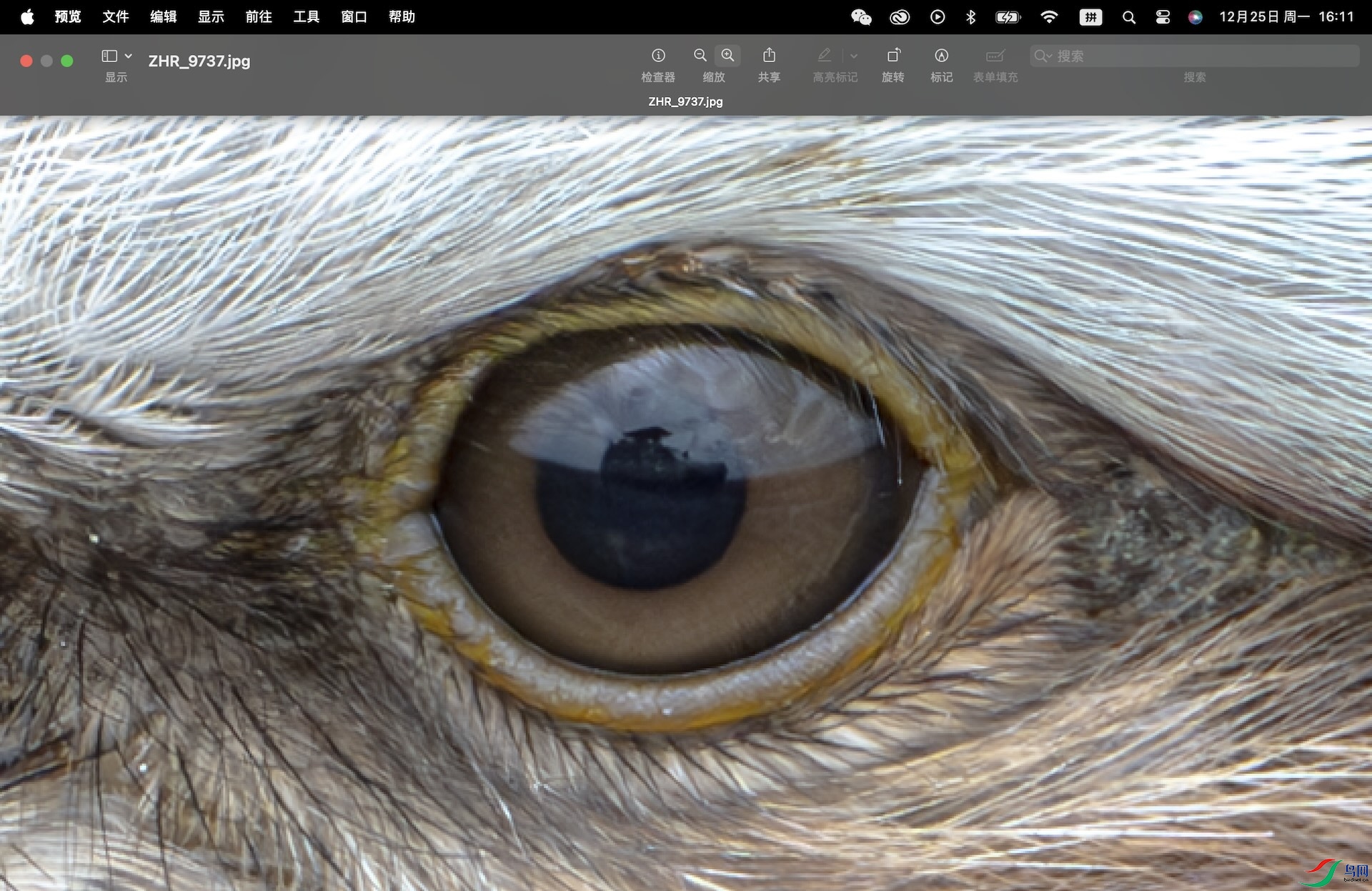Screen dimensions: 1372x891
Task: Open Wi-Fi status in menu bar
Action: (x=1049, y=16)
